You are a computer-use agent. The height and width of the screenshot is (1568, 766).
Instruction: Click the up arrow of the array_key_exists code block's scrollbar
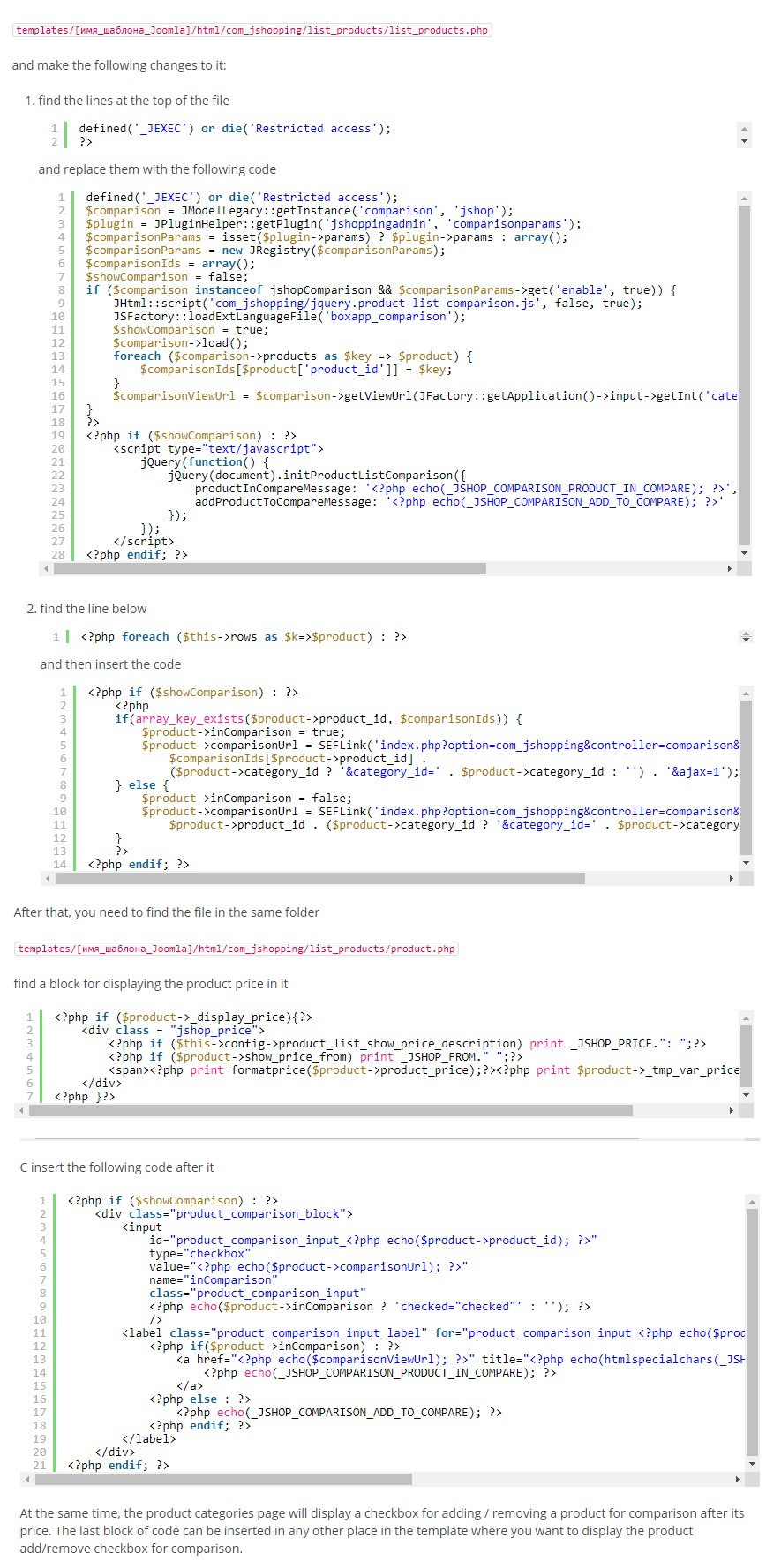747,693
